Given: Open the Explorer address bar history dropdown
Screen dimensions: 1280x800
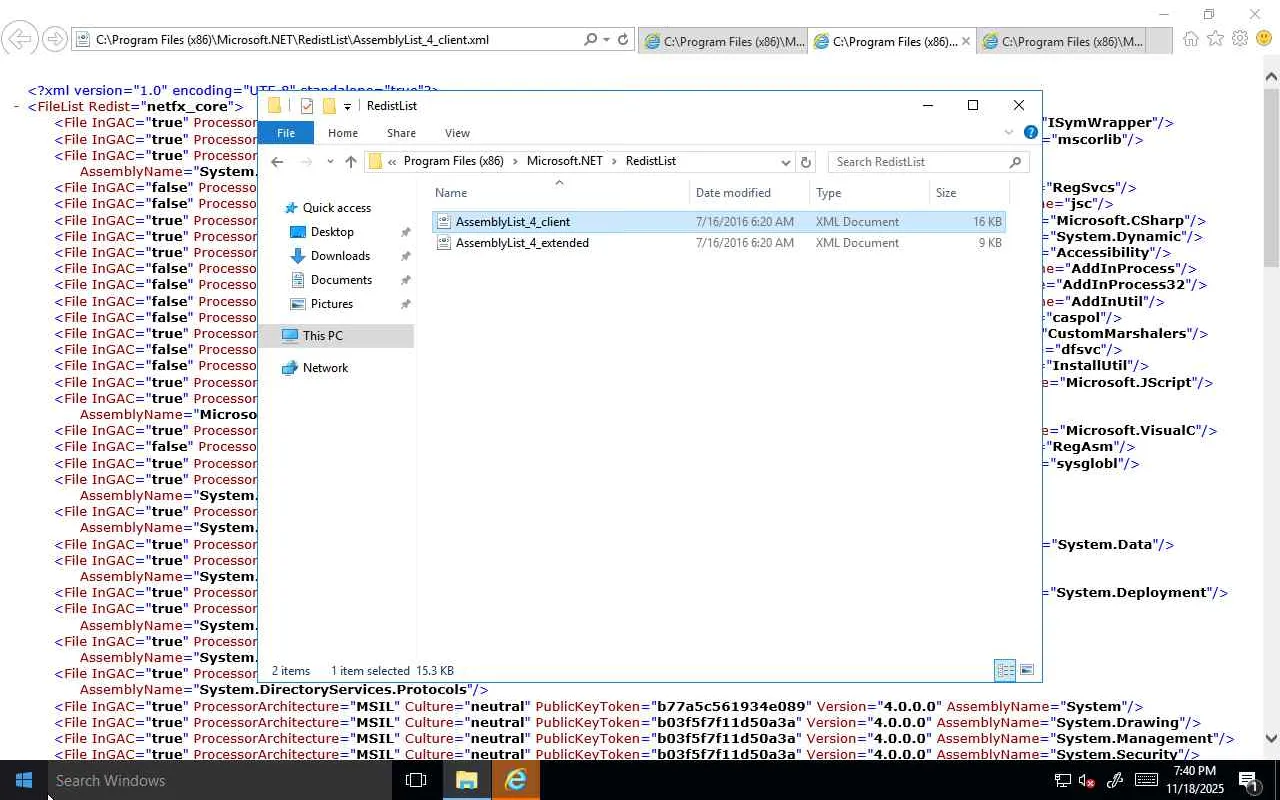Looking at the screenshot, I should (x=786, y=162).
